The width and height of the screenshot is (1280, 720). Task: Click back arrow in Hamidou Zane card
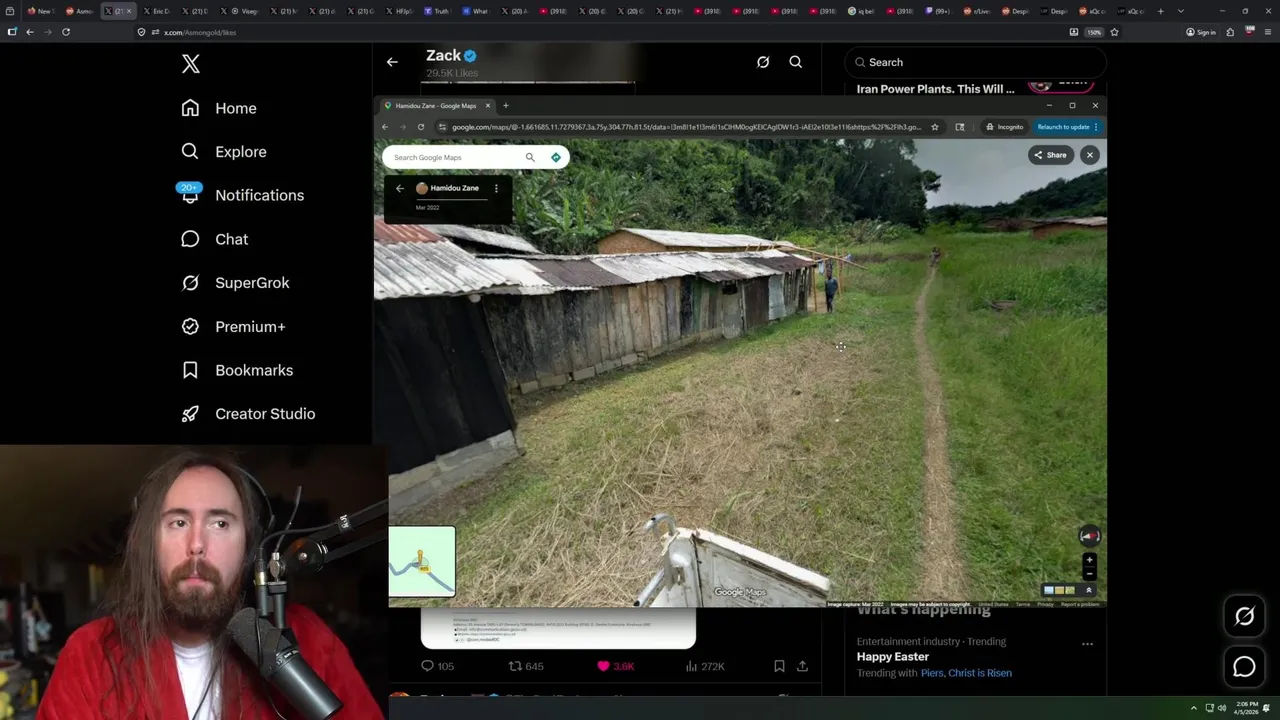click(400, 188)
